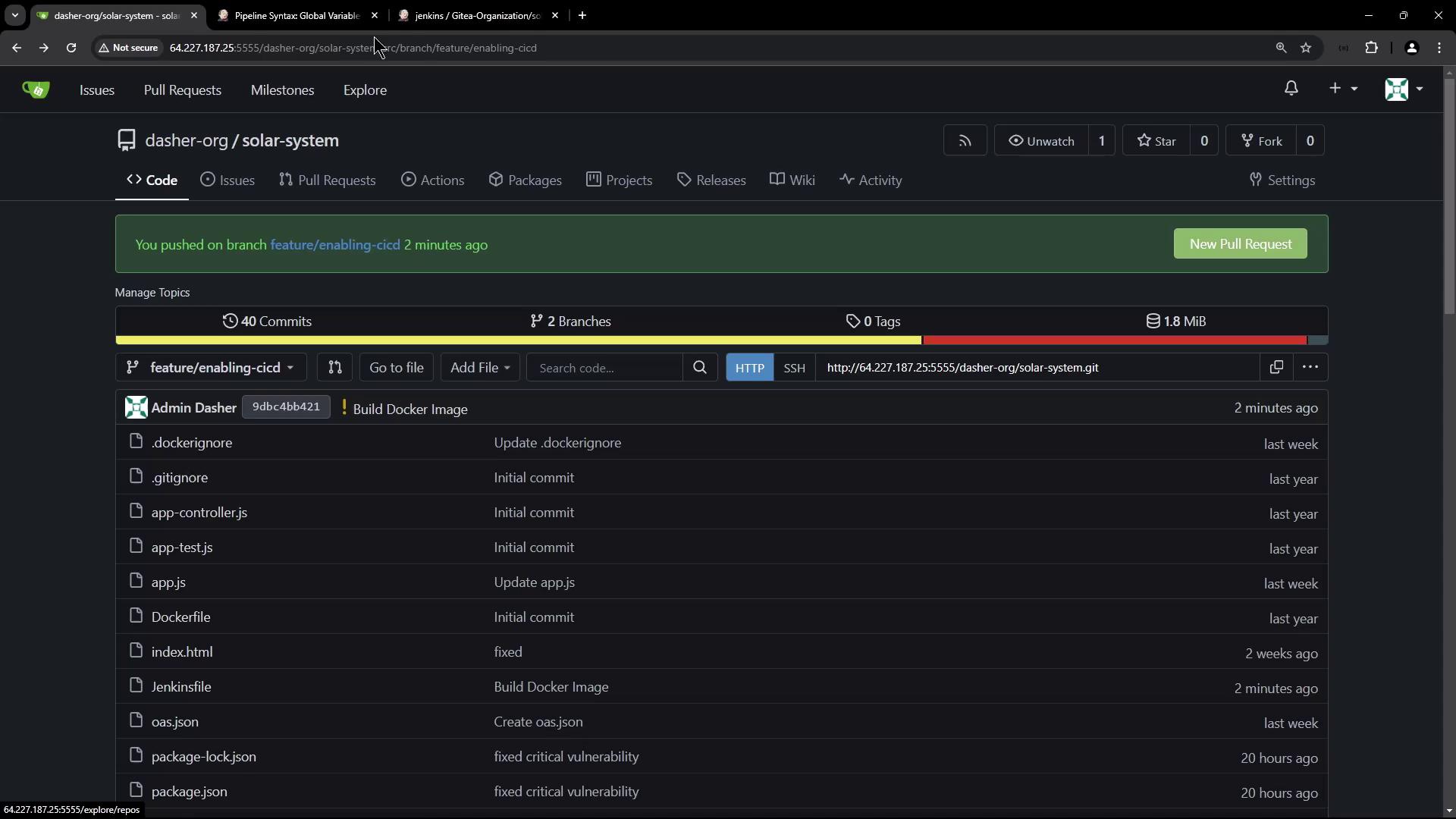The width and height of the screenshot is (1456, 819).
Task: Open the Gitea home logo
Action: [36, 89]
